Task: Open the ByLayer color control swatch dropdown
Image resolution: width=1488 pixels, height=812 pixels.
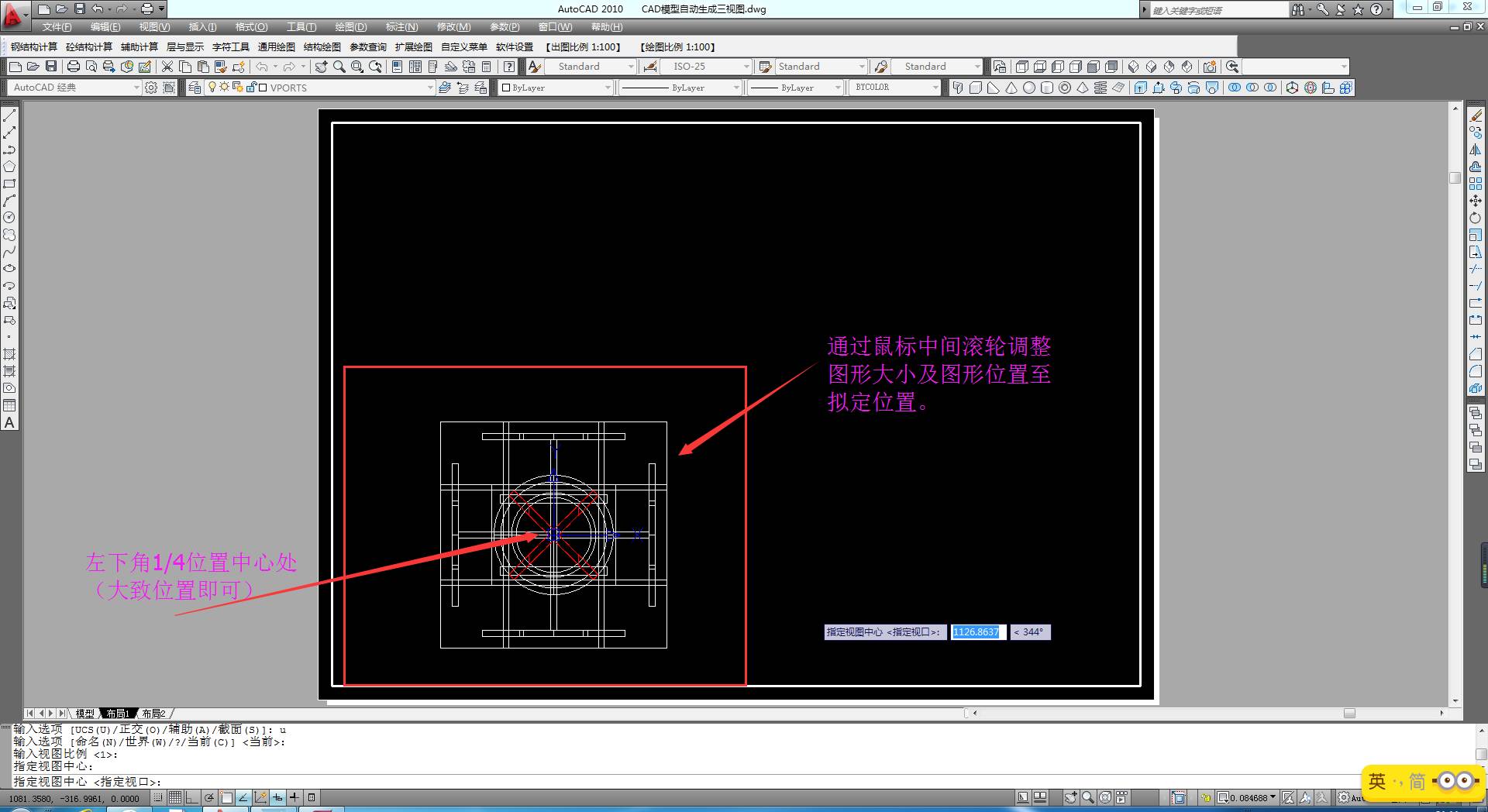Action: [556, 88]
